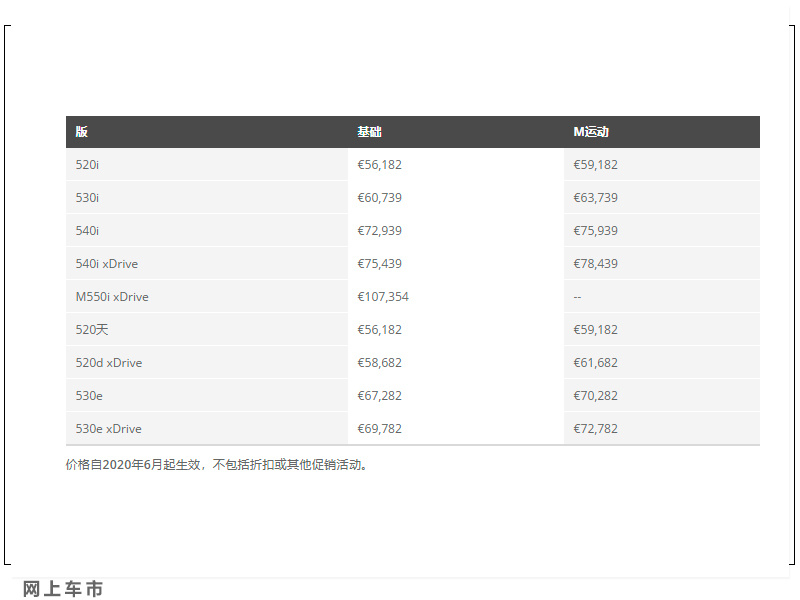Click the €107,354 base price
The image size is (800, 600).
383,297
